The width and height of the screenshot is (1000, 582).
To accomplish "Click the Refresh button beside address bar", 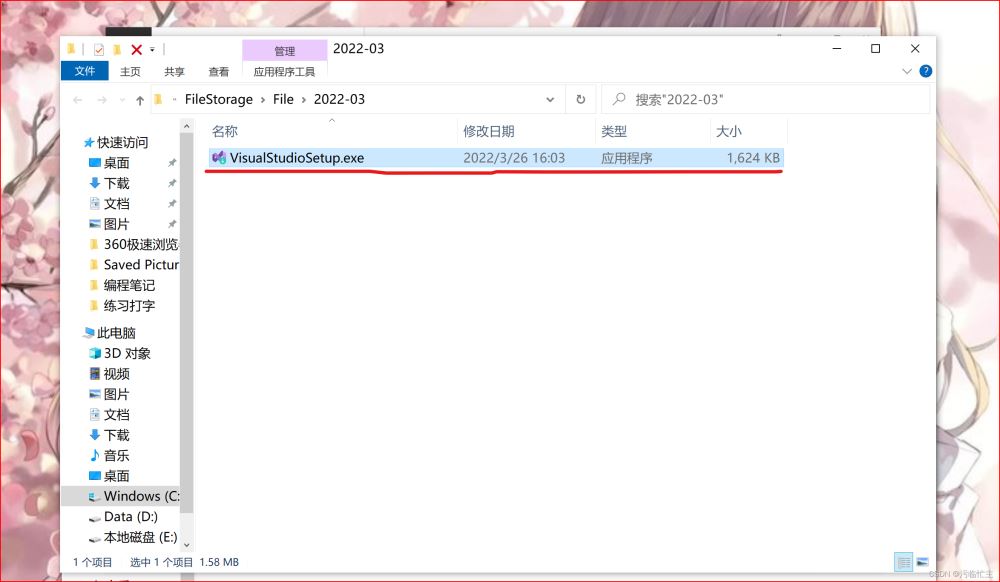I will coord(580,100).
